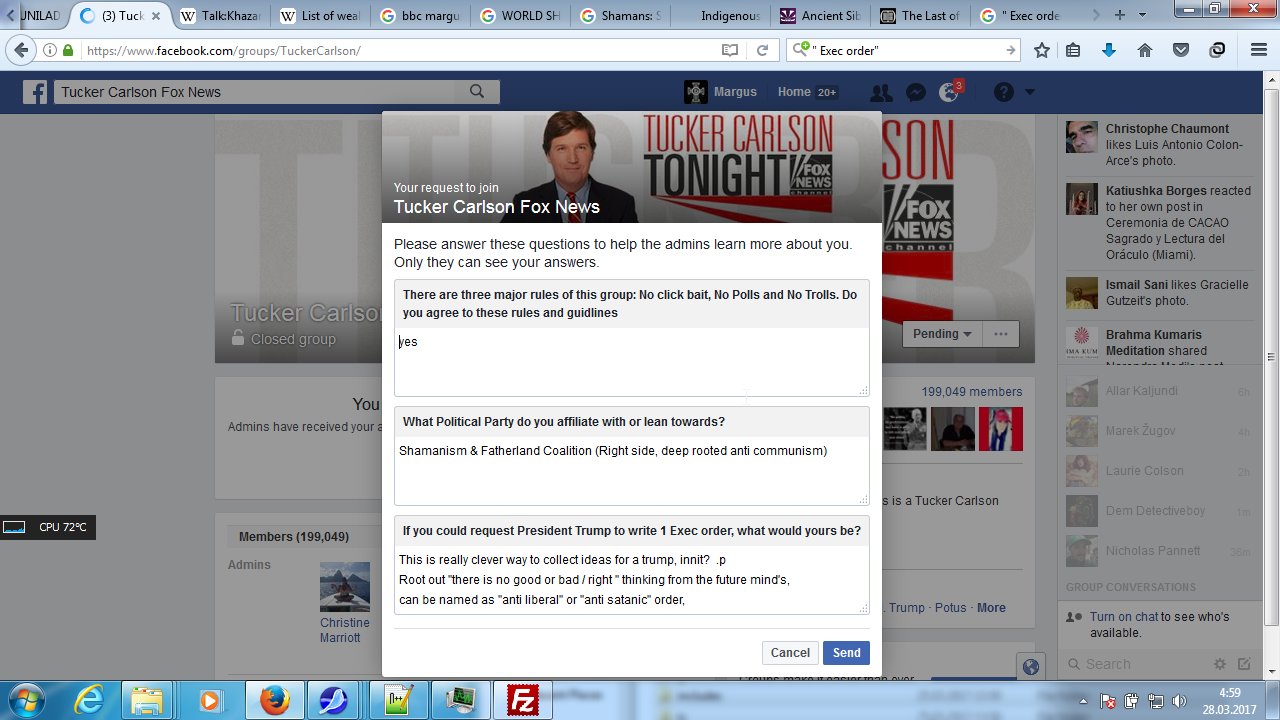Switch to the Indigenous tab

click(x=721, y=15)
